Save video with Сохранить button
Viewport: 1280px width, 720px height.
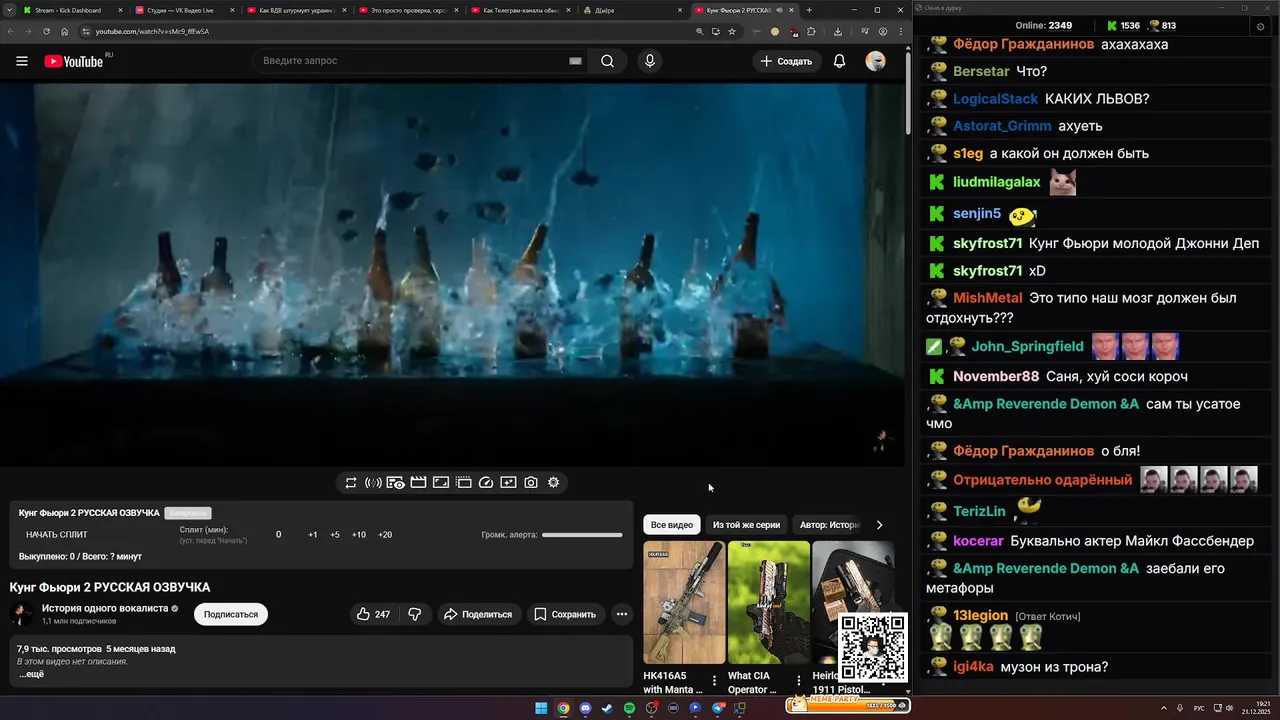[x=565, y=614]
